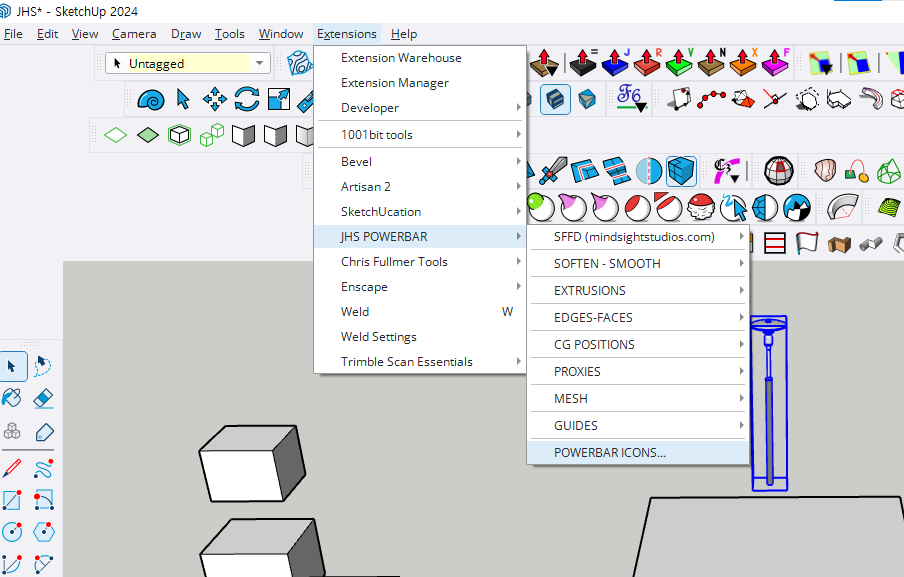
Task: Click the magenta F push-pull icon
Action: (775, 63)
